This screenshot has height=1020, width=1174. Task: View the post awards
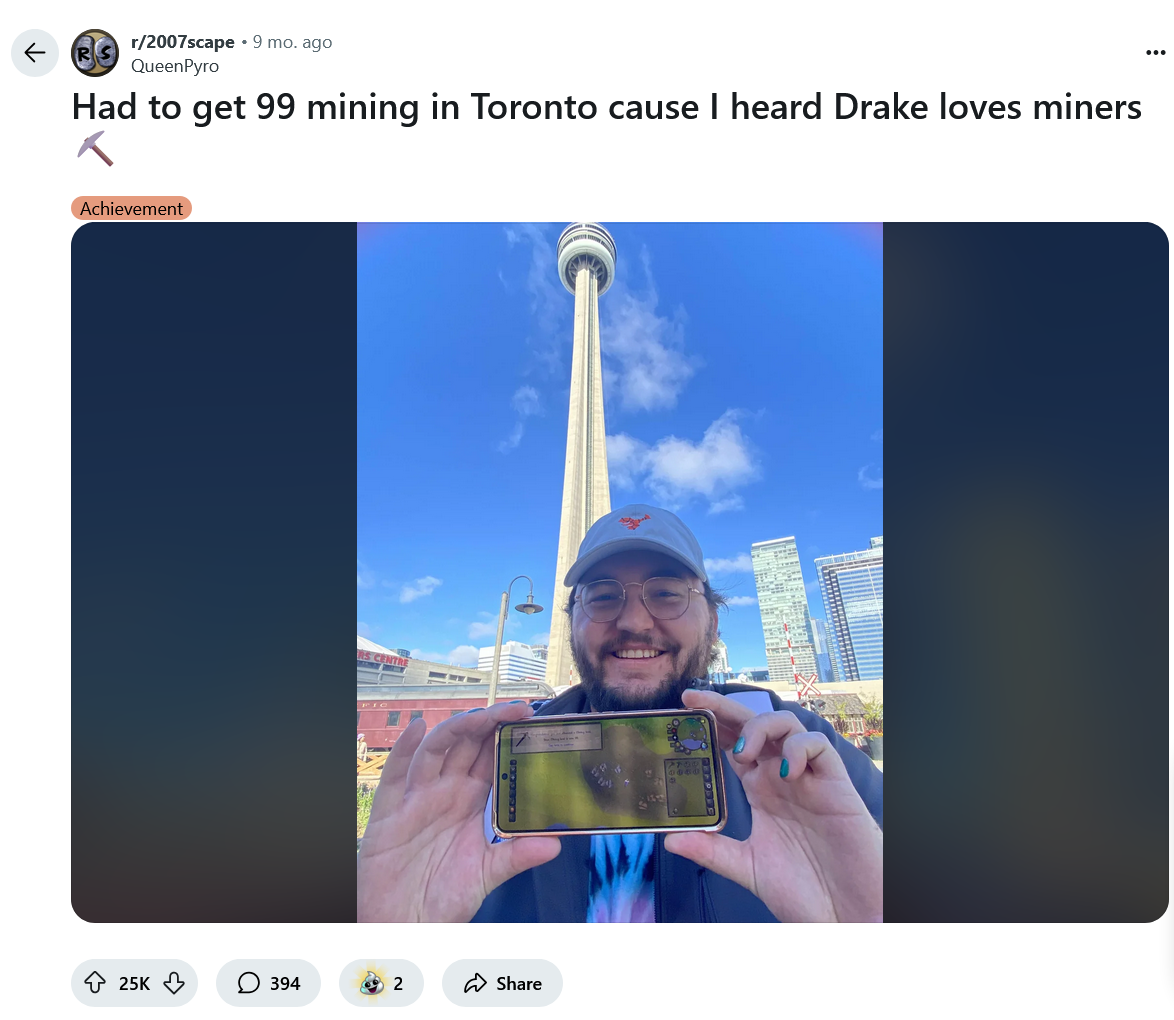point(381,983)
